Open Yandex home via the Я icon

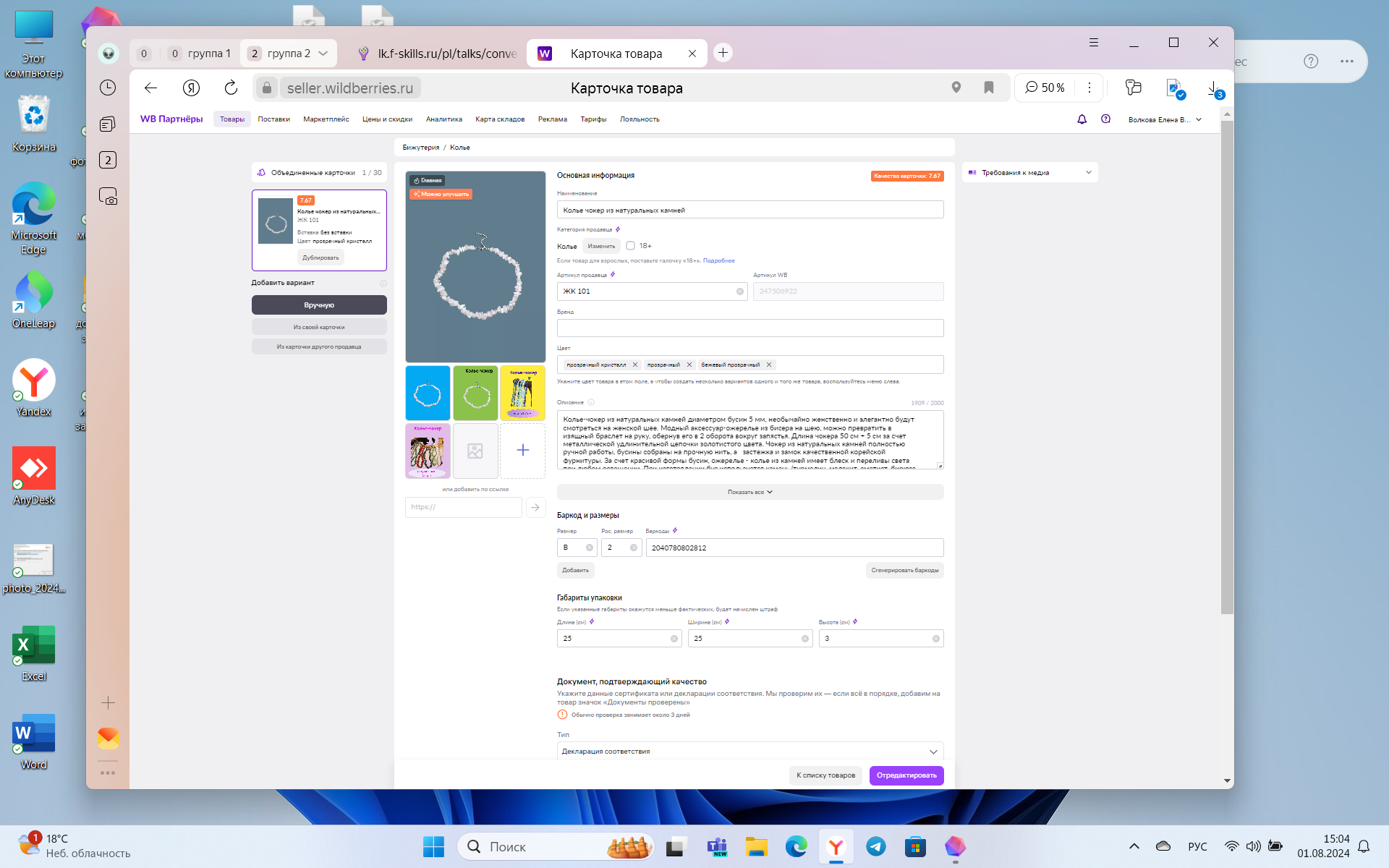(191, 88)
